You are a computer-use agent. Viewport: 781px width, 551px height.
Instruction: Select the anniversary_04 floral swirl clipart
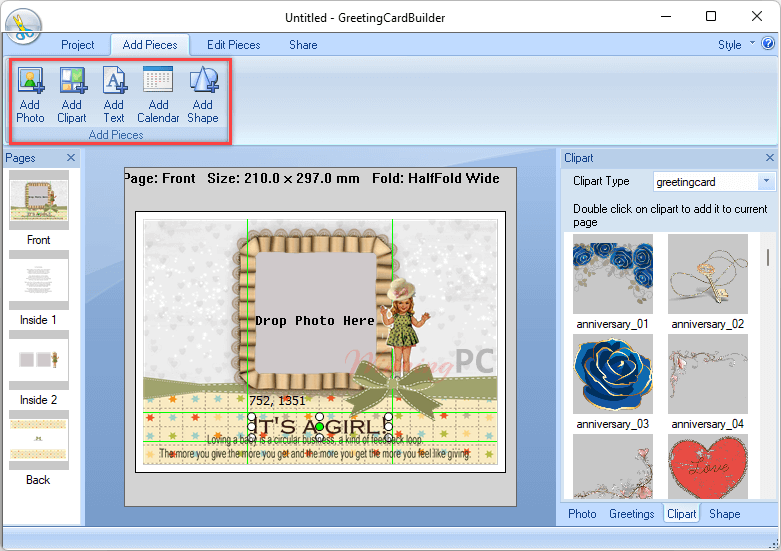coord(708,374)
